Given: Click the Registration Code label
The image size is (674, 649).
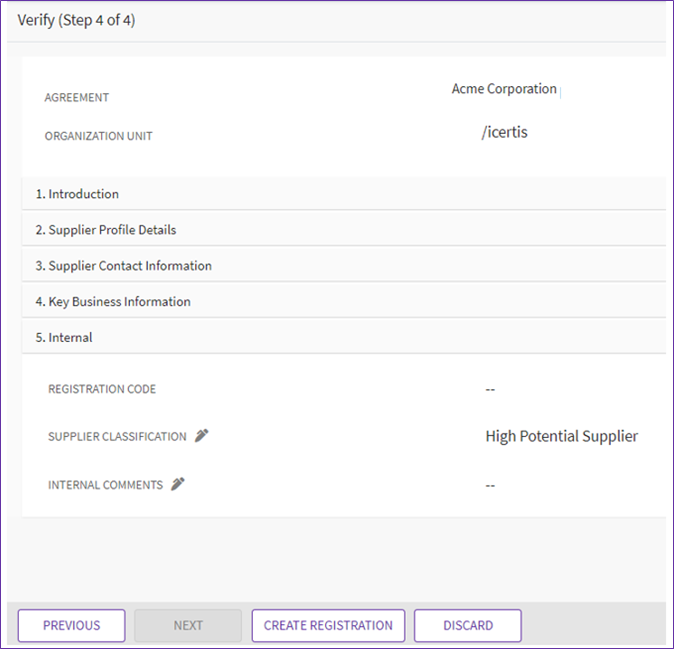Looking at the screenshot, I should 102,389.
